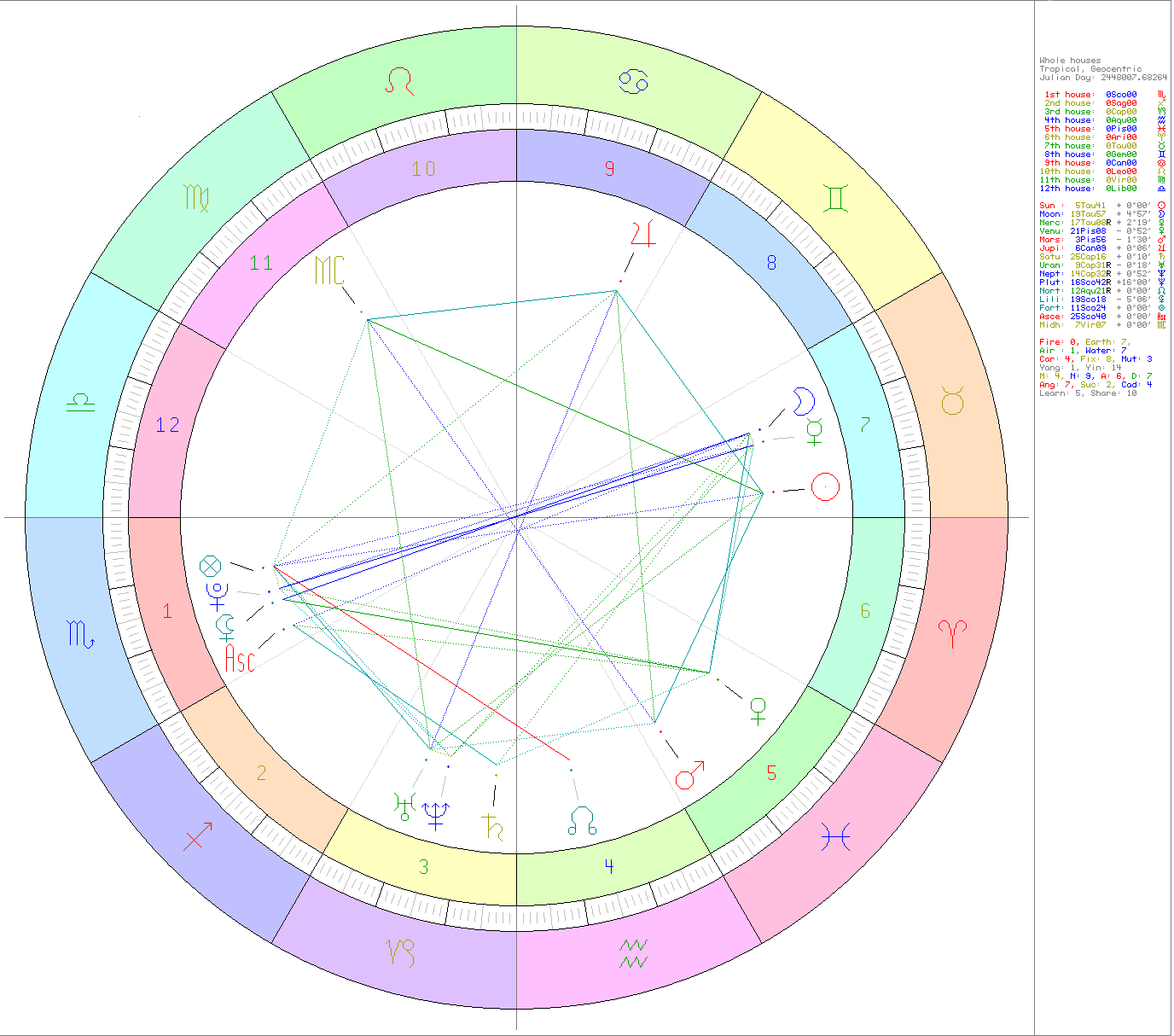Viewport: 1174px width, 1036px height.
Task: Click the Sagittarius arrow glyph in the outer ring
Action: 198,836
